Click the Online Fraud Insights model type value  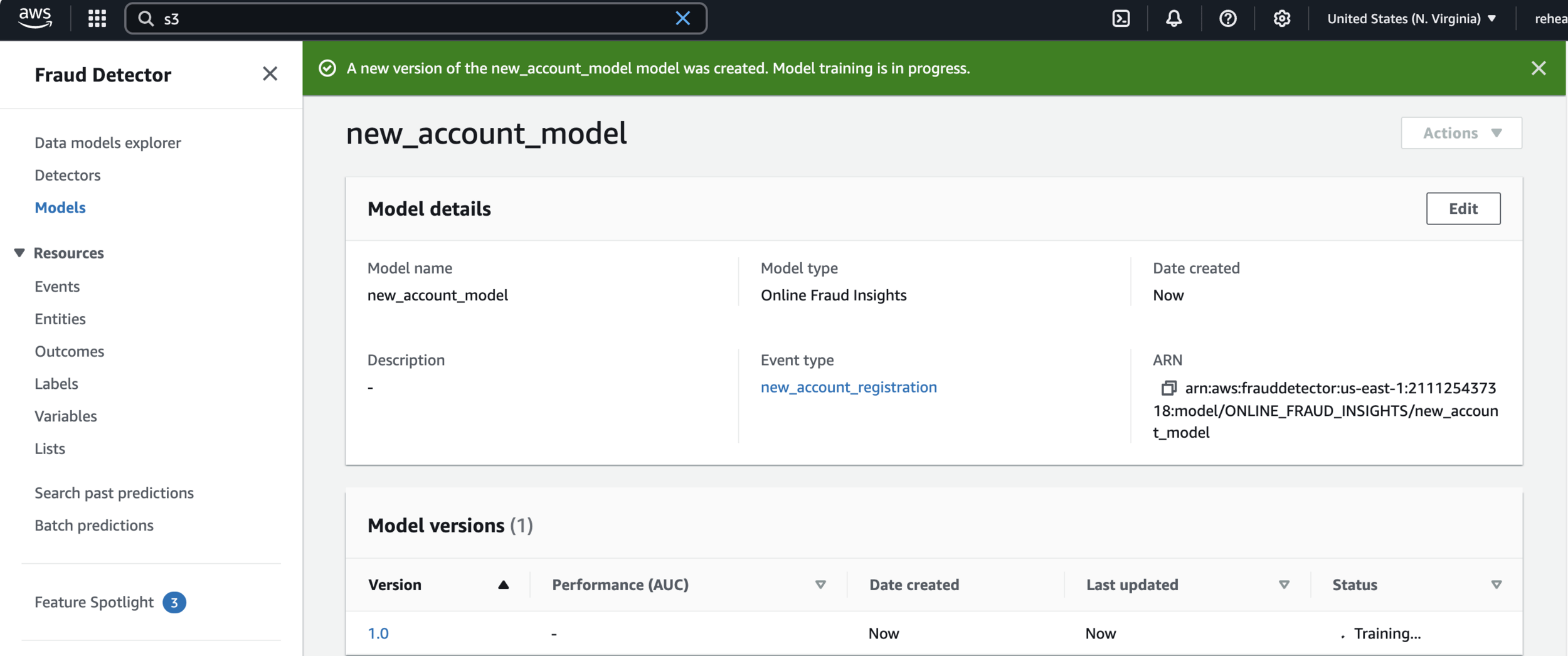[x=834, y=295]
